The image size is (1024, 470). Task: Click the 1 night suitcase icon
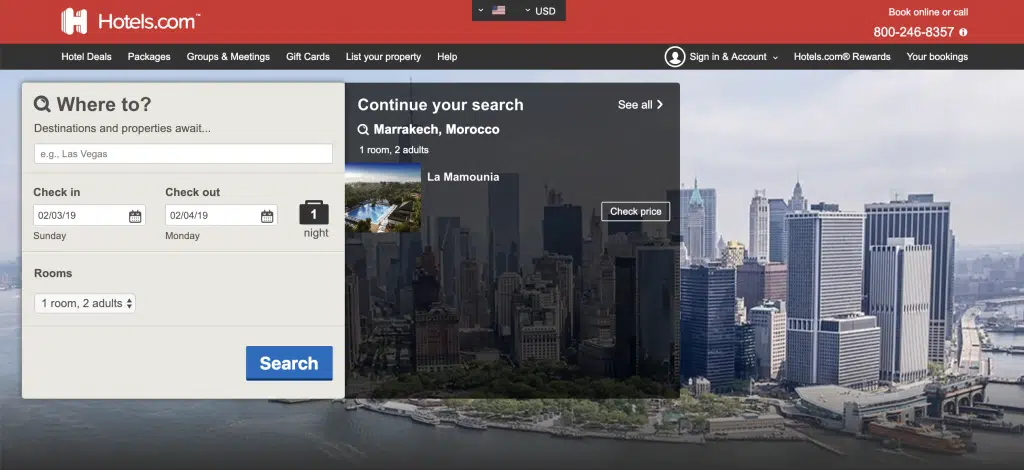tap(314, 213)
